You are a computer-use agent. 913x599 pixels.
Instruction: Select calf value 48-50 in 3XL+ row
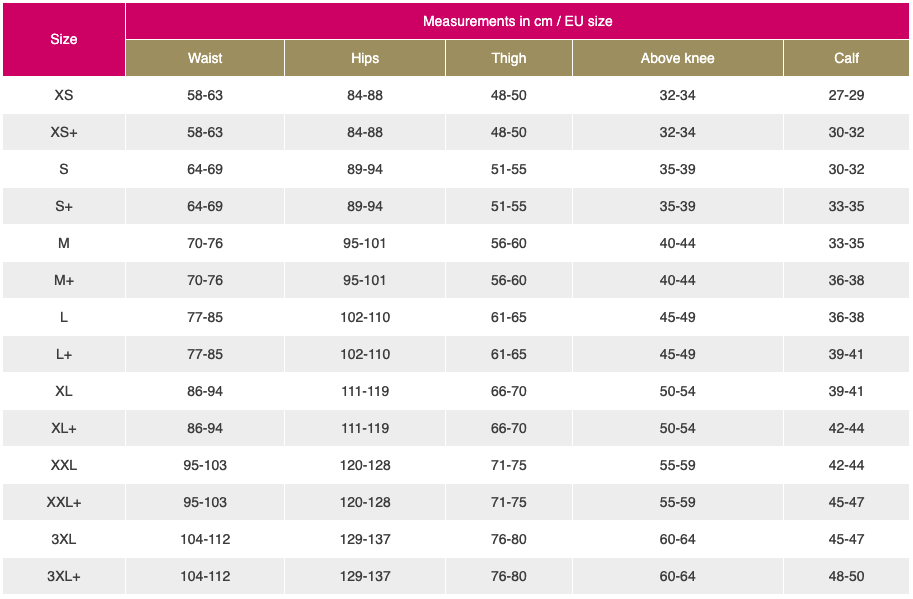click(x=846, y=576)
